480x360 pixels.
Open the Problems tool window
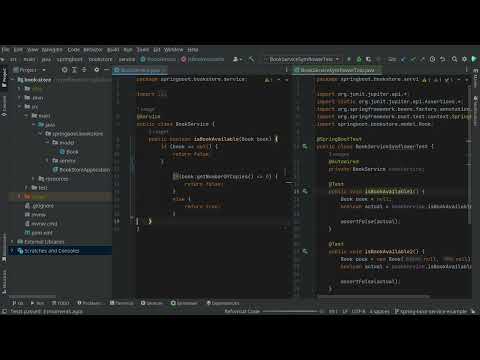click(89, 303)
